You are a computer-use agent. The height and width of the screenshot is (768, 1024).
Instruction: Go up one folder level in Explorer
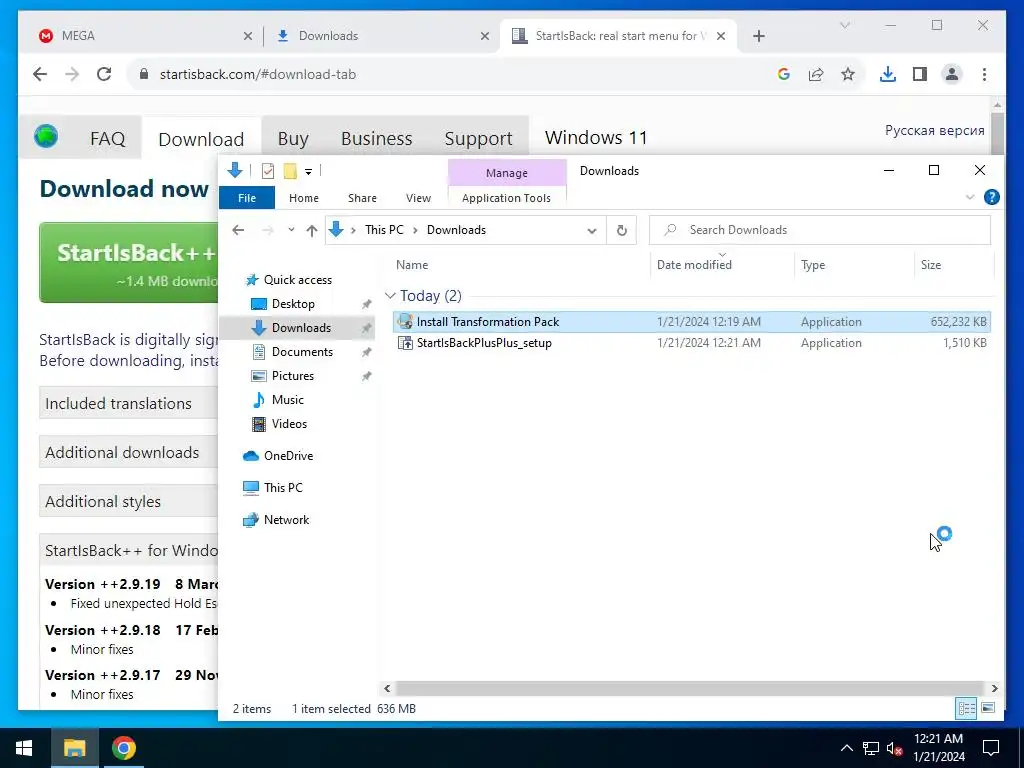pos(312,230)
